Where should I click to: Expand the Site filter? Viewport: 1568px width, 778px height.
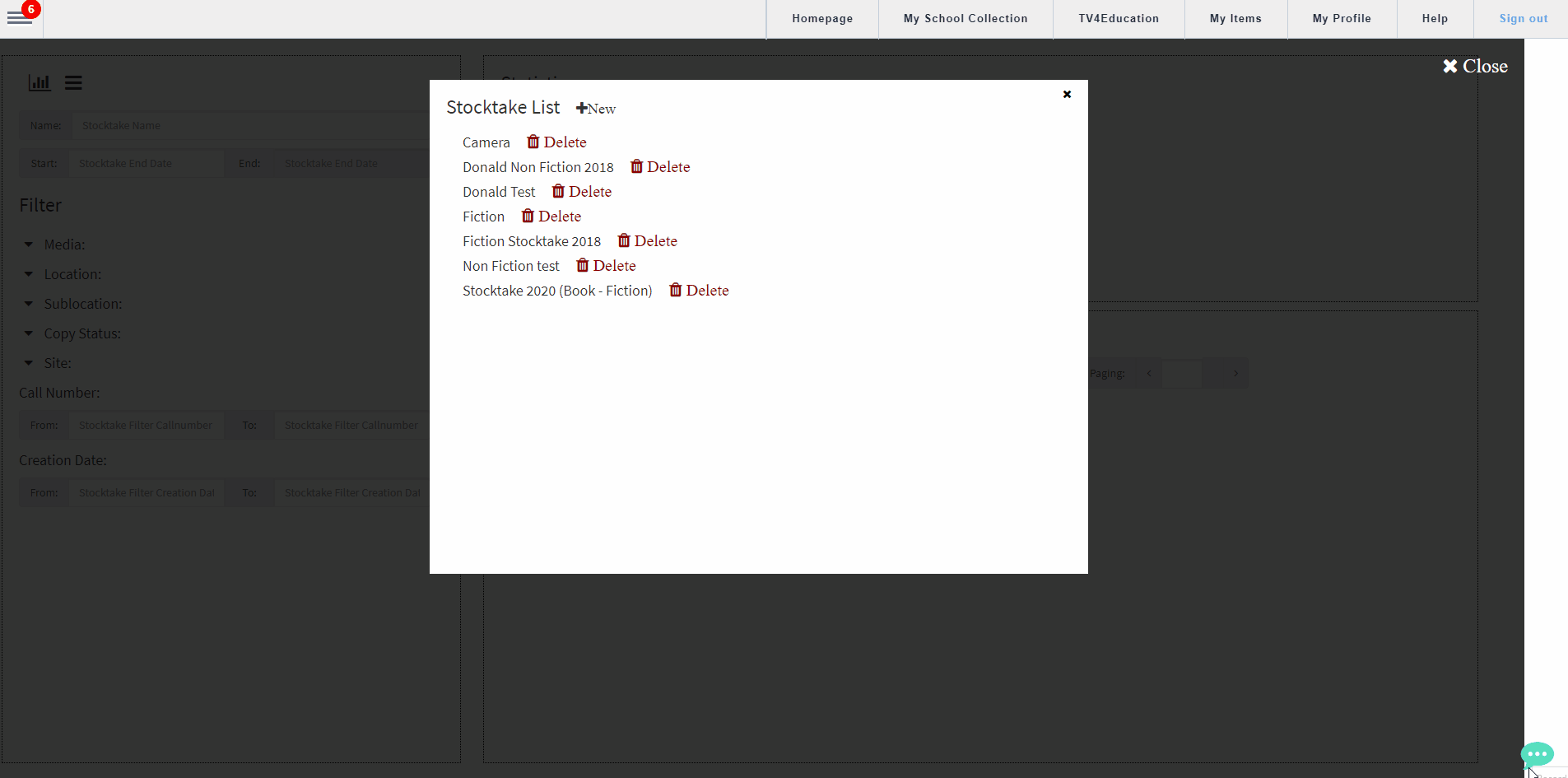tap(29, 363)
